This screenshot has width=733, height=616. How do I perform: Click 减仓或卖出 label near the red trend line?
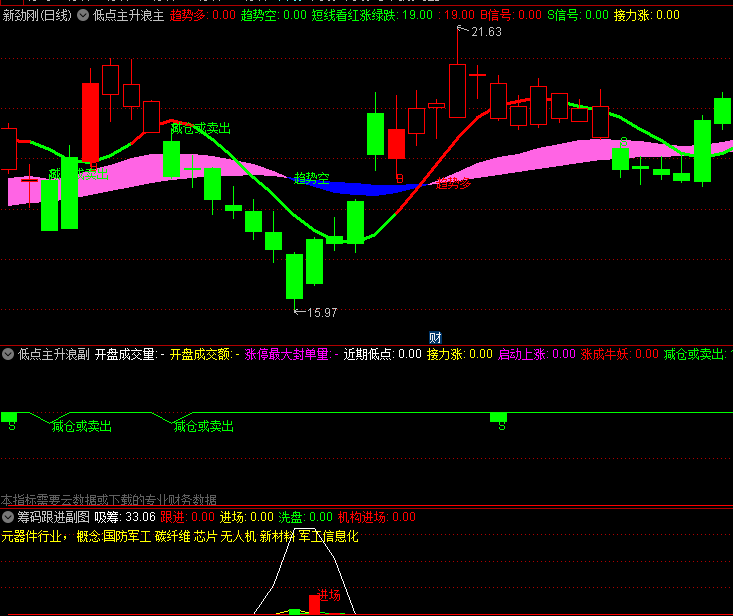tap(201, 129)
